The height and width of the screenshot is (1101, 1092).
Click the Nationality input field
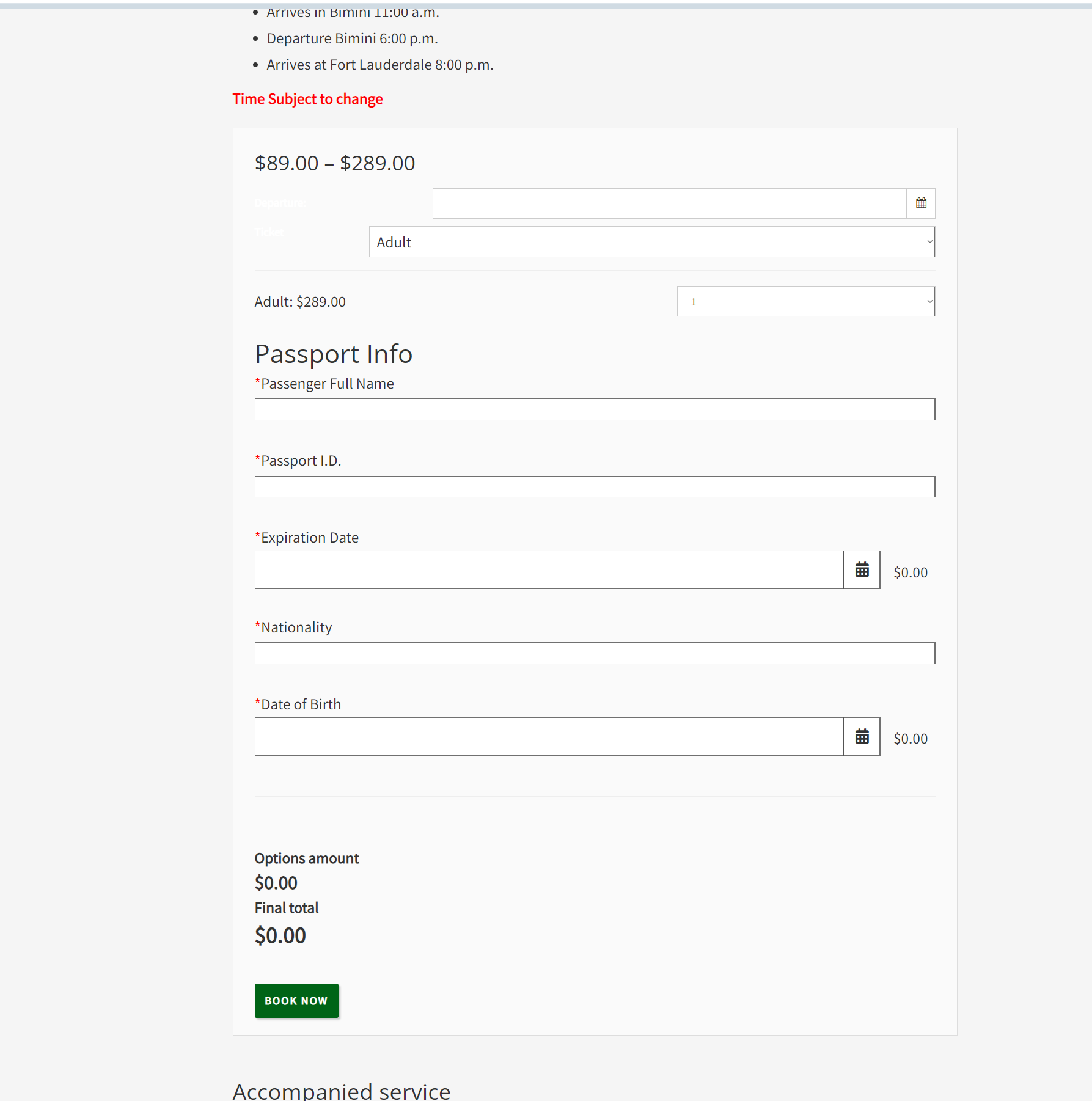595,653
